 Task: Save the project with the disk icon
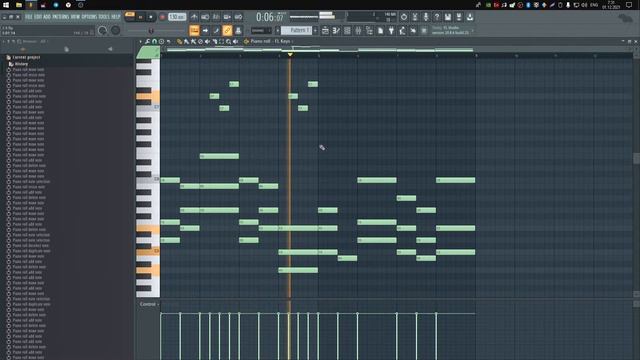click(x=448, y=17)
